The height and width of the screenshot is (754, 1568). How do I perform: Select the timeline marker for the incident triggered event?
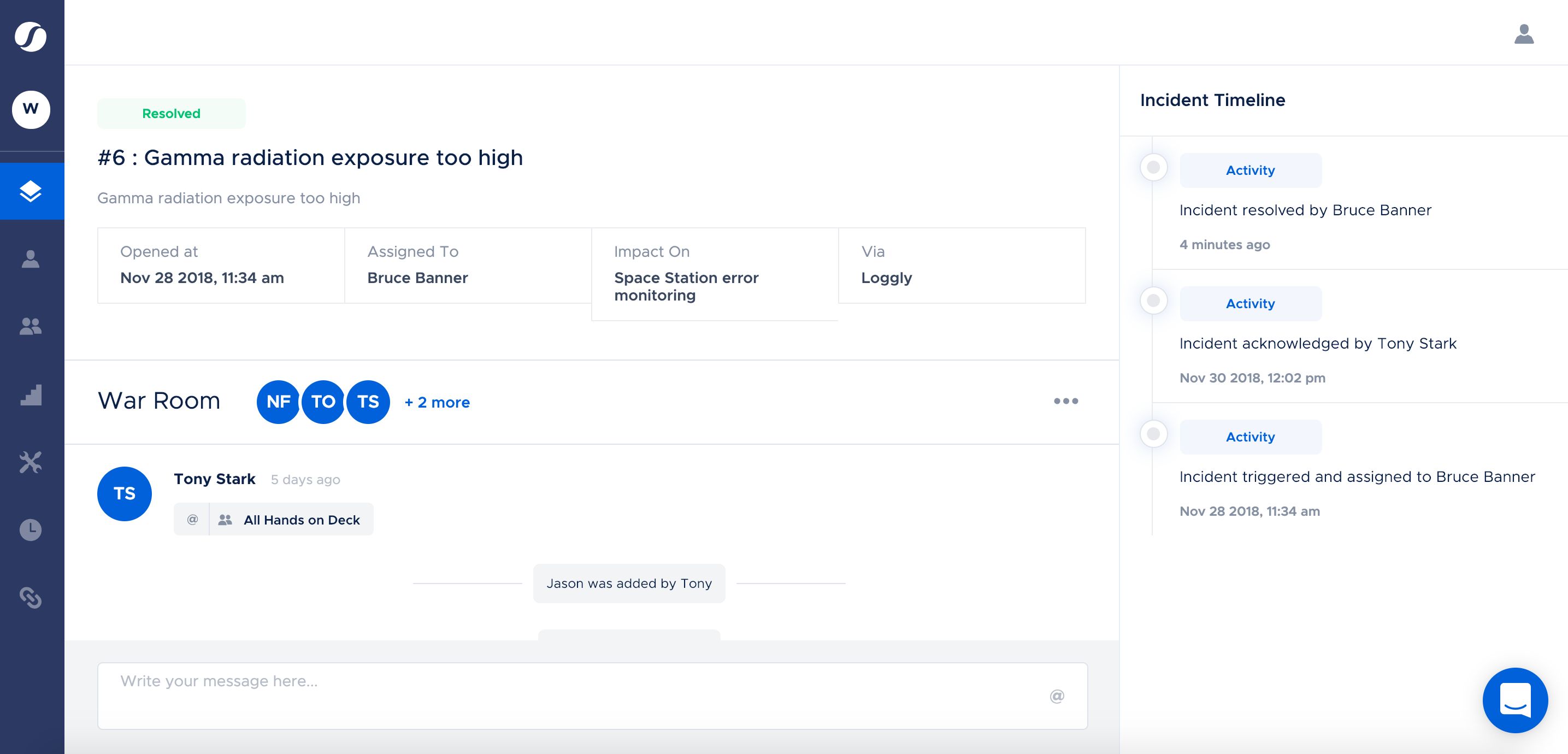[x=1153, y=434]
